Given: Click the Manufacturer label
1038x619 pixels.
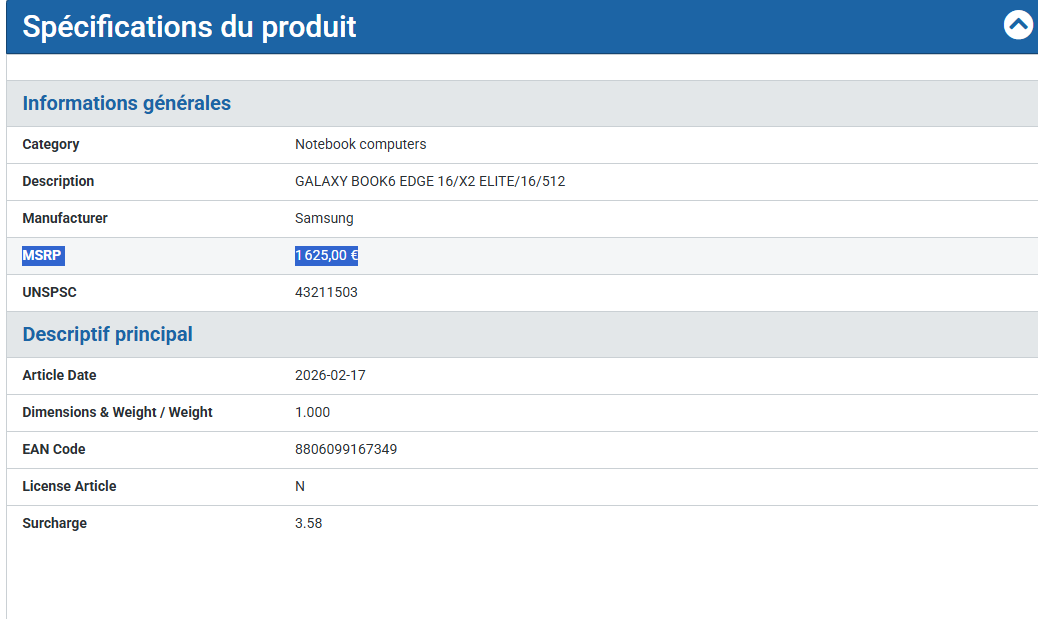Looking at the screenshot, I should [65, 218].
